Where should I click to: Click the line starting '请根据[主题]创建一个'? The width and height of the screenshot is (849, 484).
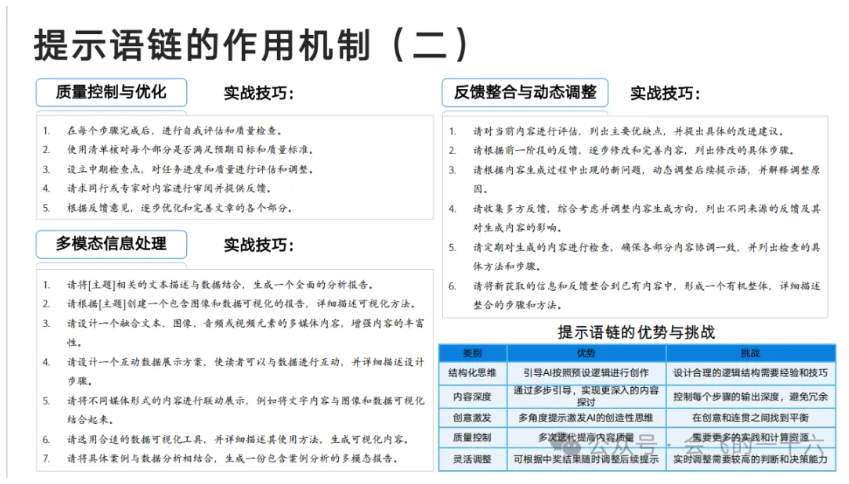tap(241, 304)
